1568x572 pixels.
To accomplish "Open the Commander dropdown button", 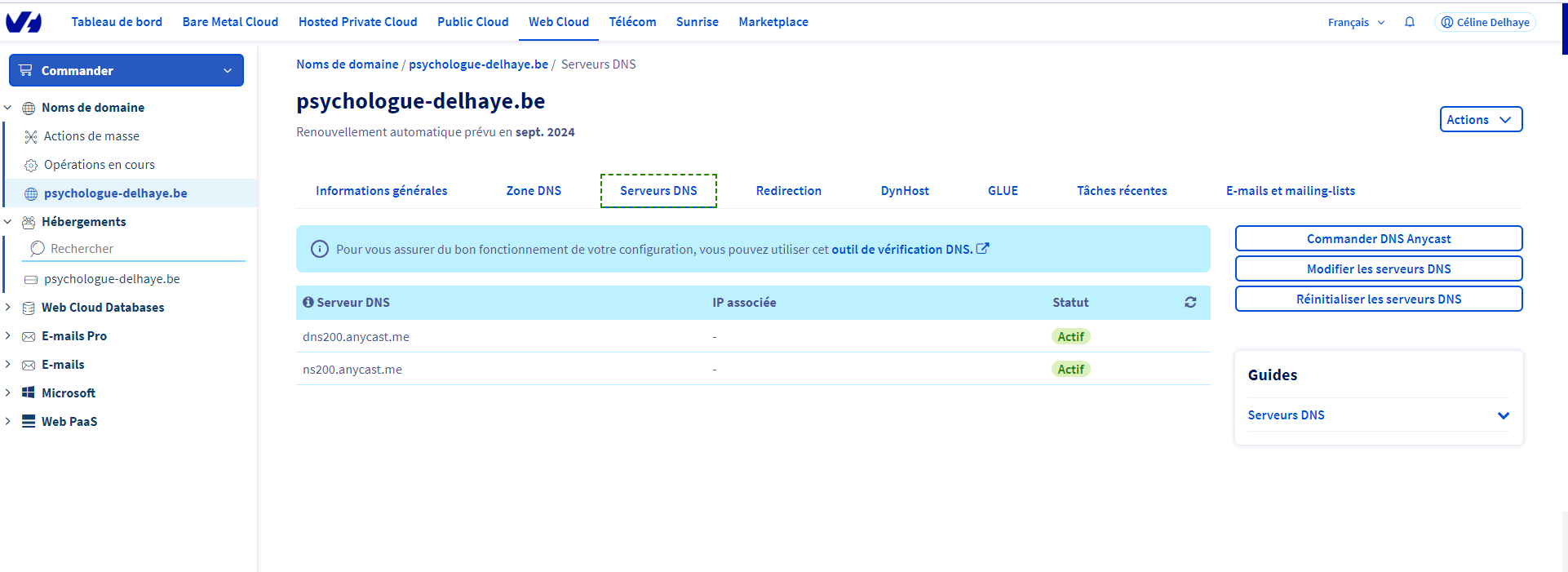I will (x=126, y=70).
